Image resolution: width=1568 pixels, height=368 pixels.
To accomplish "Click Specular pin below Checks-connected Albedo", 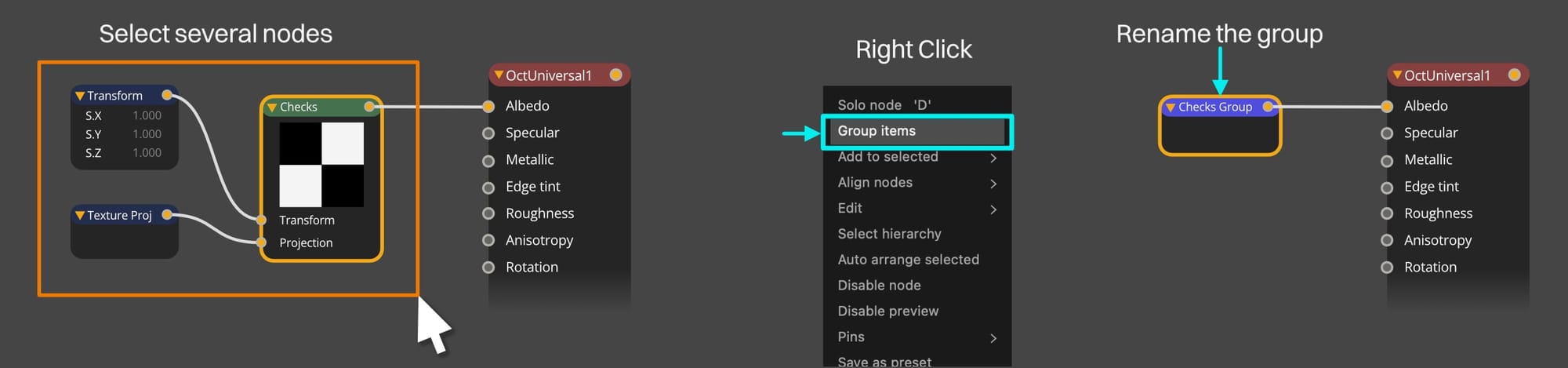I will (x=488, y=133).
